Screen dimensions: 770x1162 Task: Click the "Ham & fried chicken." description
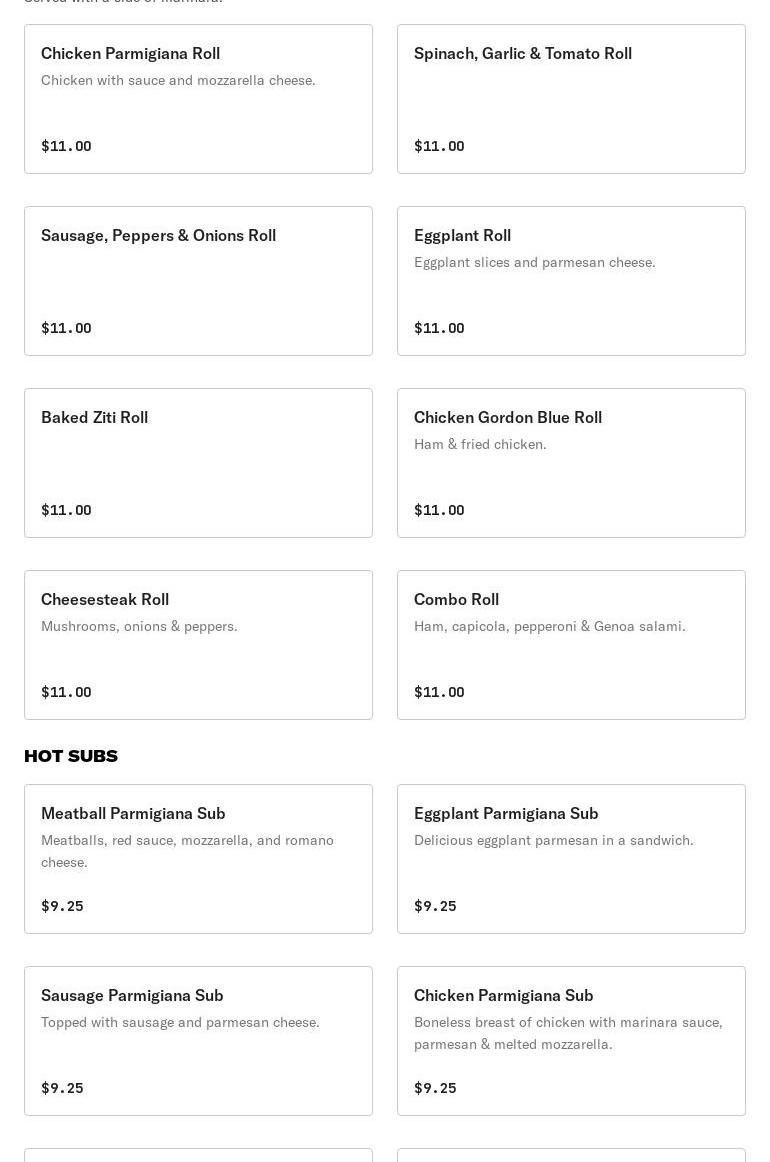click(x=480, y=444)
